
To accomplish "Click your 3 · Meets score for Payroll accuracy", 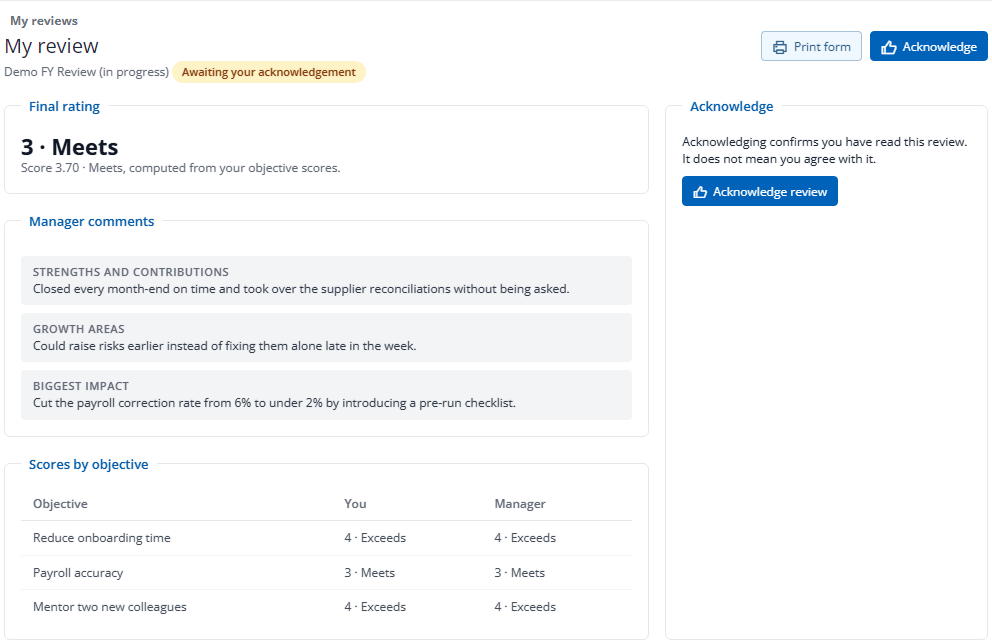I will 369,573.
